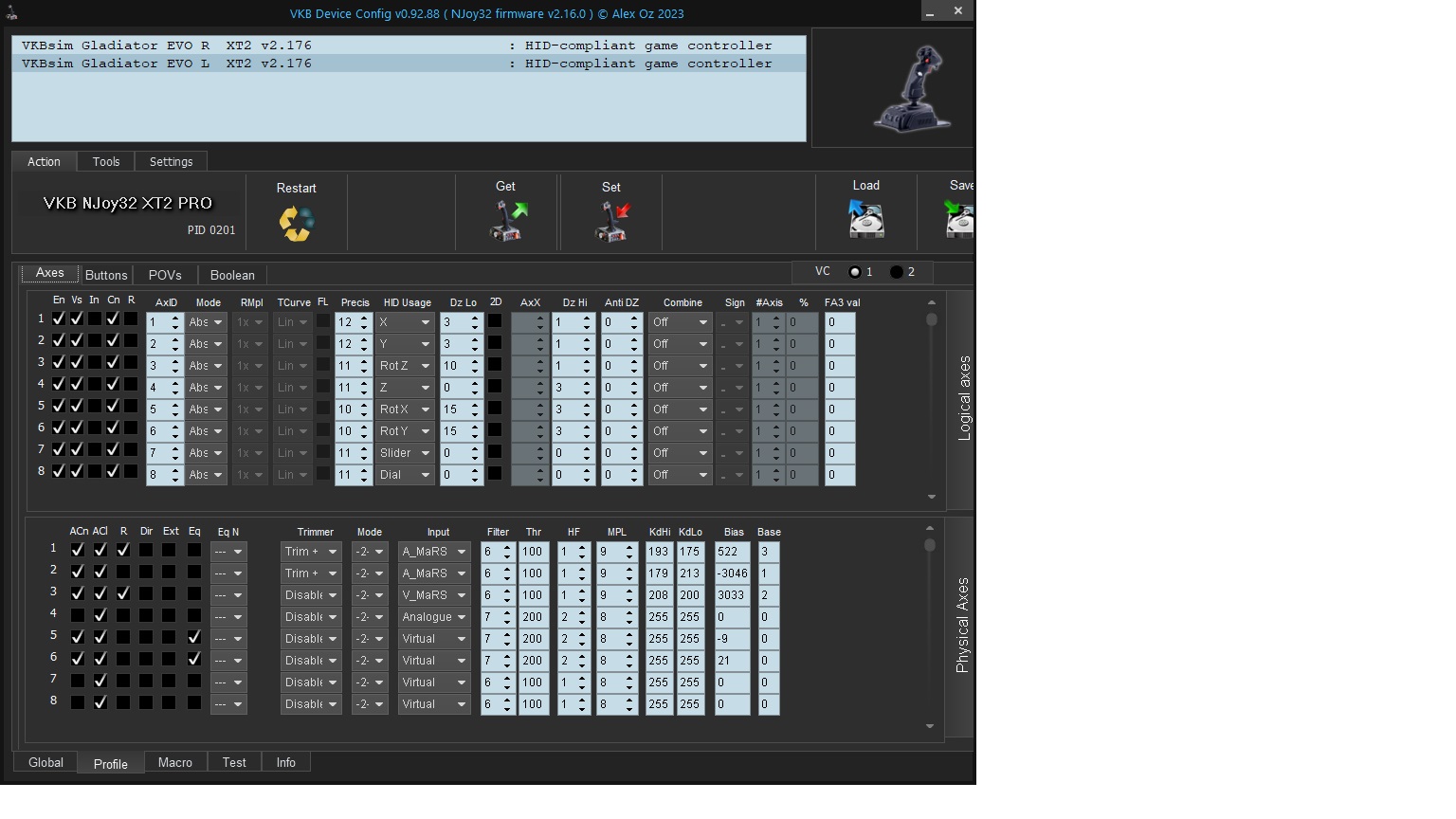Switch to the Buttons tab
This screenshot has width=1456, height=819.
click(106, 275)
